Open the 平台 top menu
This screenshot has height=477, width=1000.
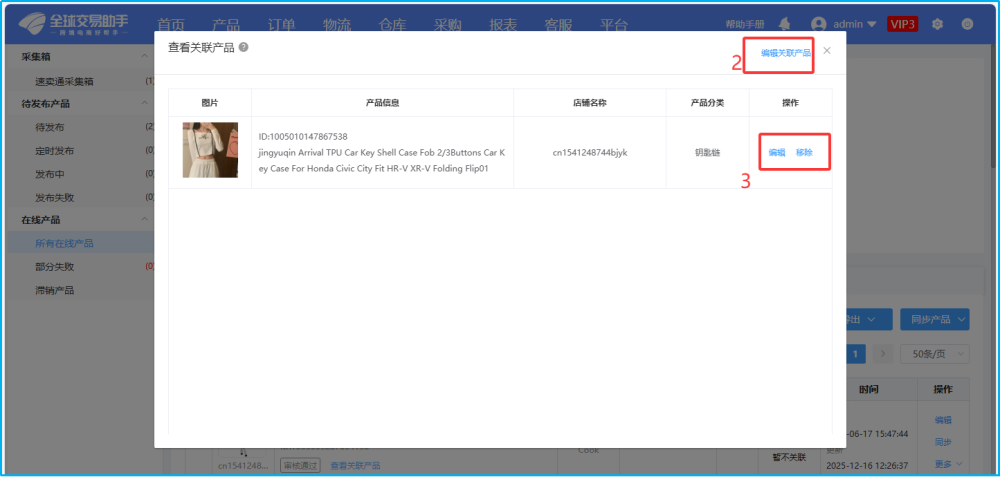click(x=614, y=25)
